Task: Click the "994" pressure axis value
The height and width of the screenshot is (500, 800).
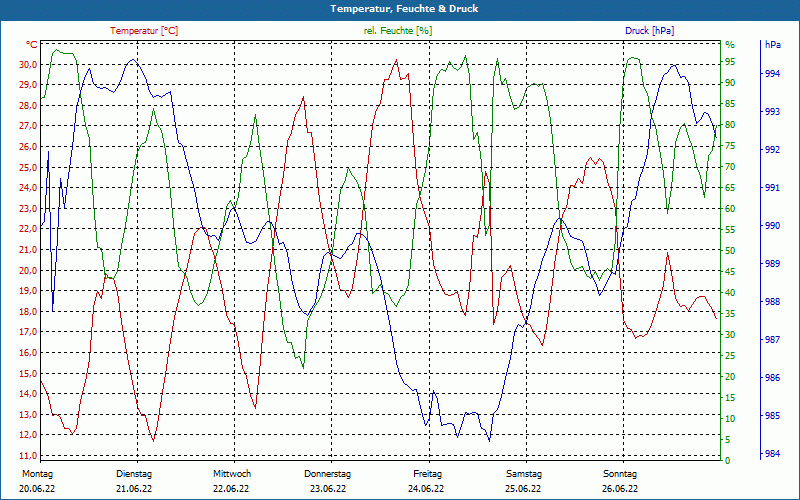Action: (773, 73)
